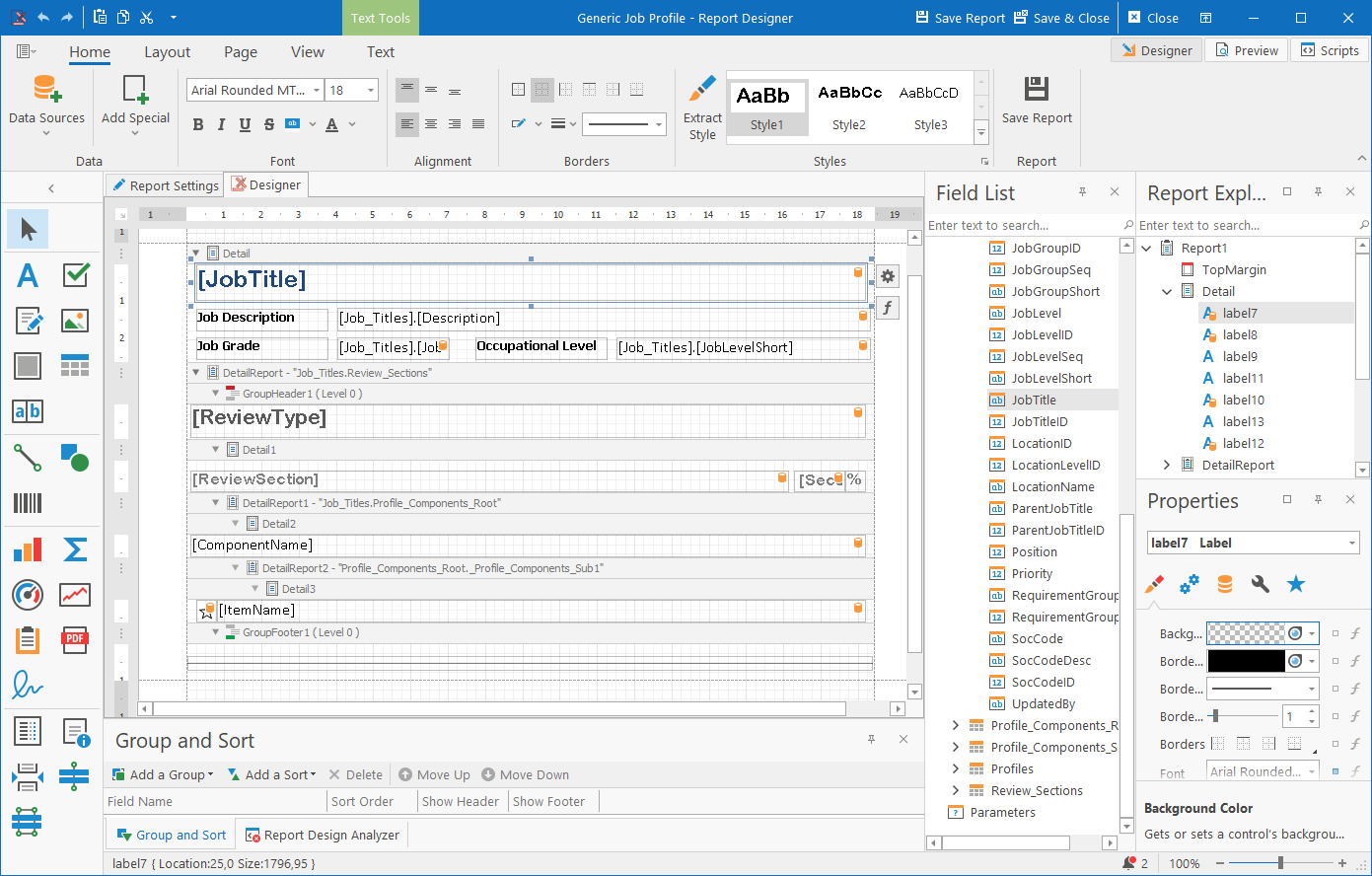The width and height of the screenshot is (1372, 876).
Task: Select the Check Box control in toolbox
Action: [x=76, y=275]
